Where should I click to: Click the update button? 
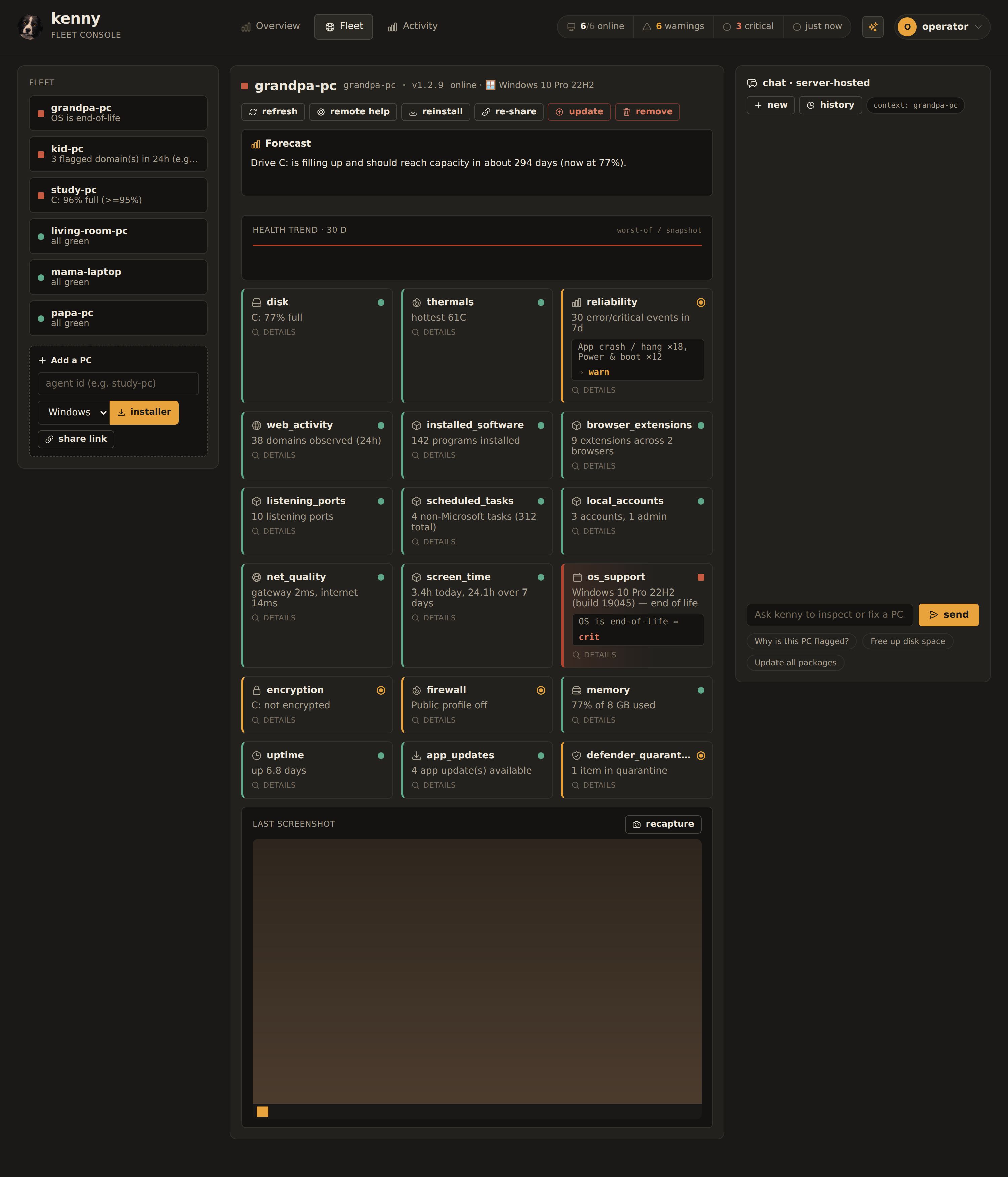click(x=579, y=112)
